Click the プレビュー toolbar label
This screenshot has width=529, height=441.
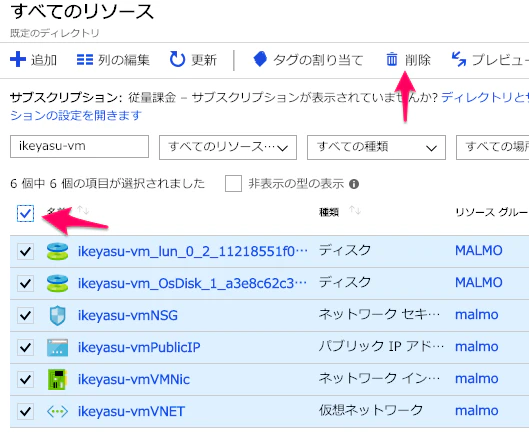500,60
